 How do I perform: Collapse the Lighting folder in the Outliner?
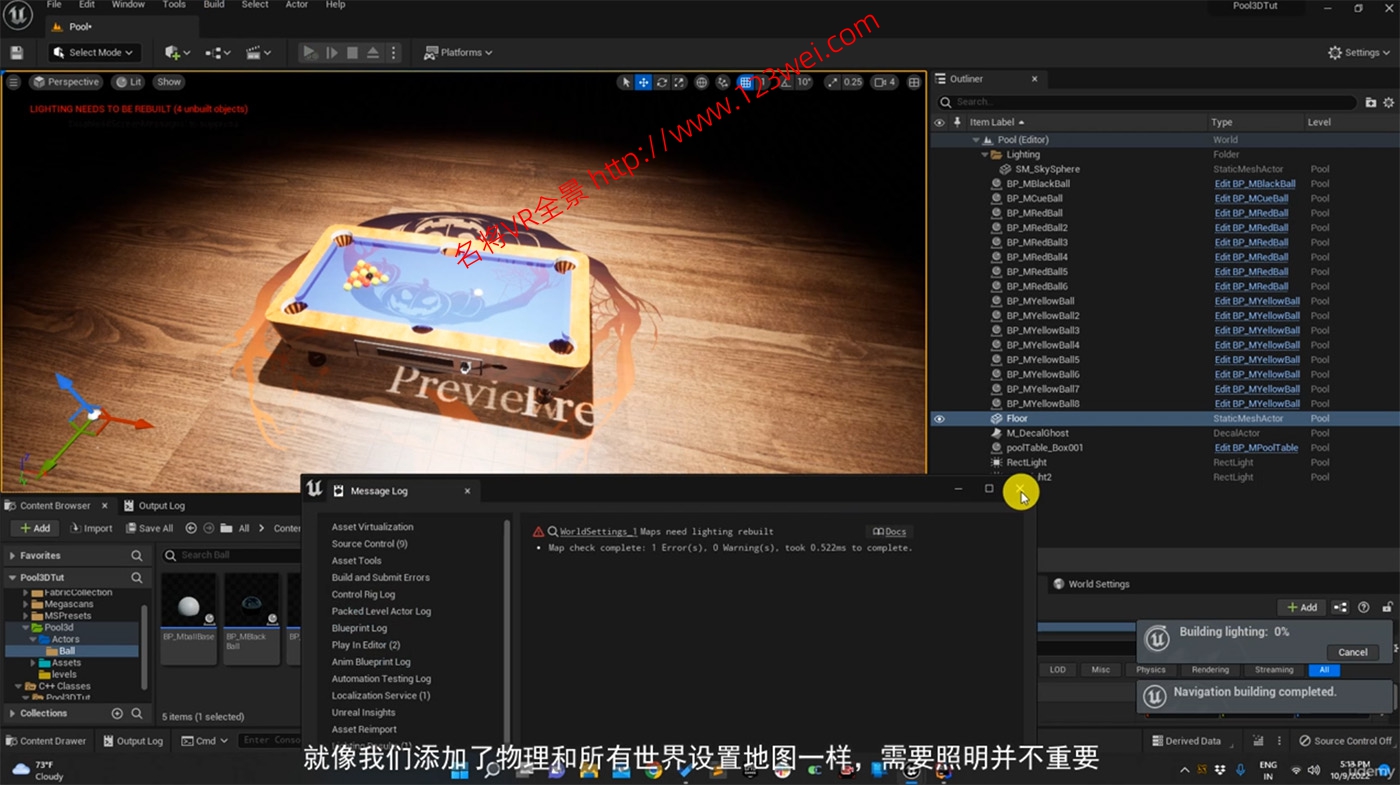pyautogui.click(x=986, y=154)
